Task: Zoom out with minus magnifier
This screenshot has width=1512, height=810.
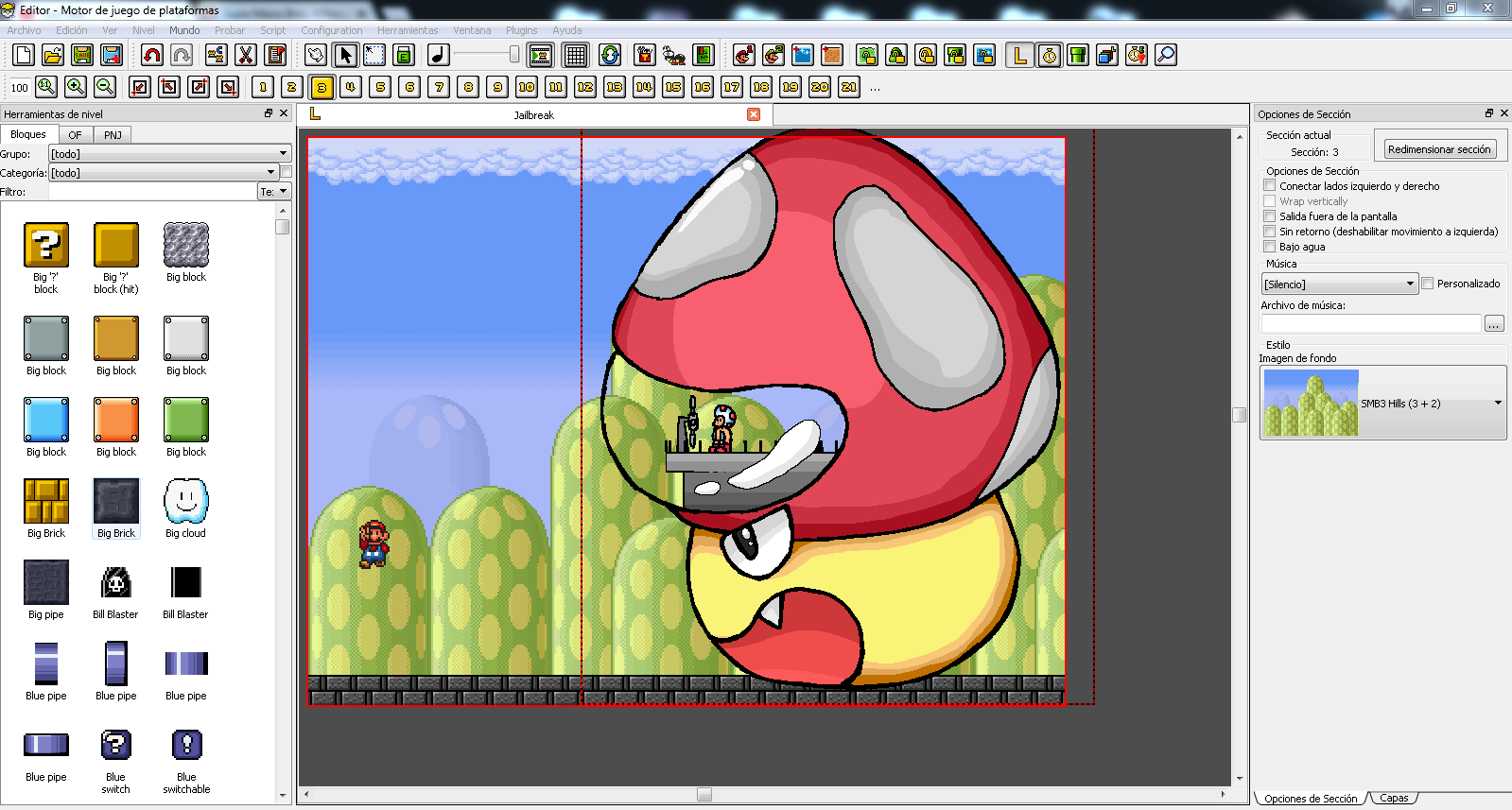Action: coord(105,87)
